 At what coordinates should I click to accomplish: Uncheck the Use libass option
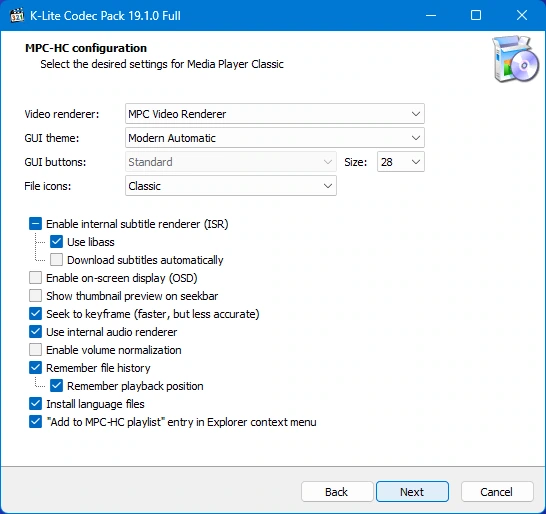tap(56, 242)
